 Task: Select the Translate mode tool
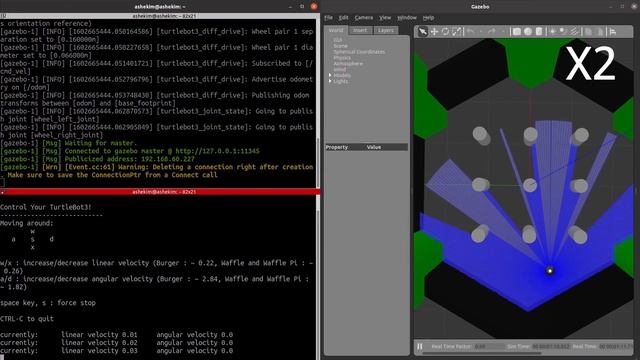tap(434, 31)
